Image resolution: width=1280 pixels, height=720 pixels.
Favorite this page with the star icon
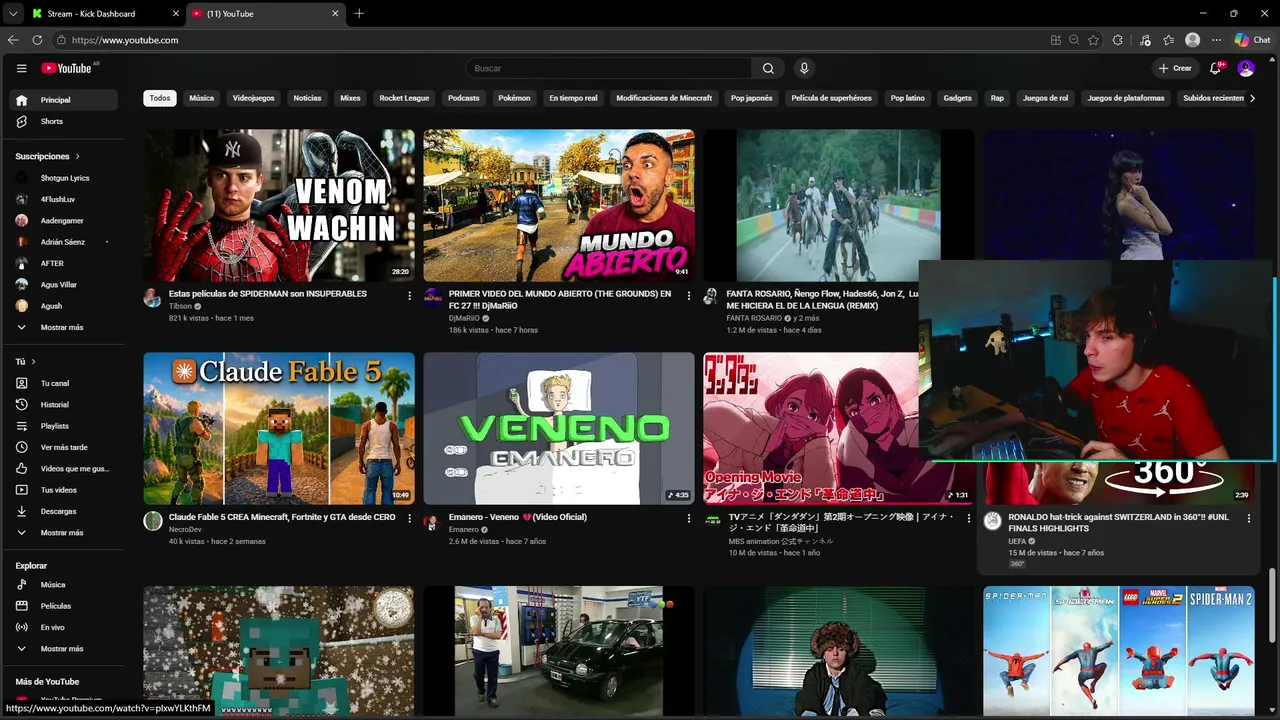click(1093, 40)
